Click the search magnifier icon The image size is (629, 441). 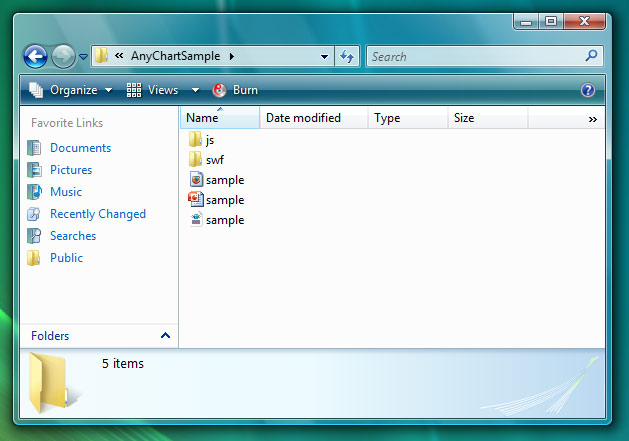coord(591,57)
